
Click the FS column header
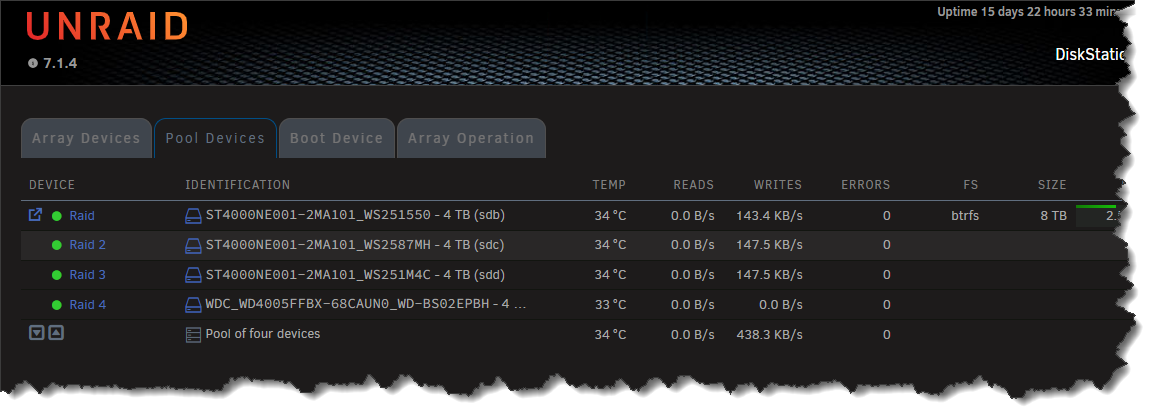pos(971,185)
